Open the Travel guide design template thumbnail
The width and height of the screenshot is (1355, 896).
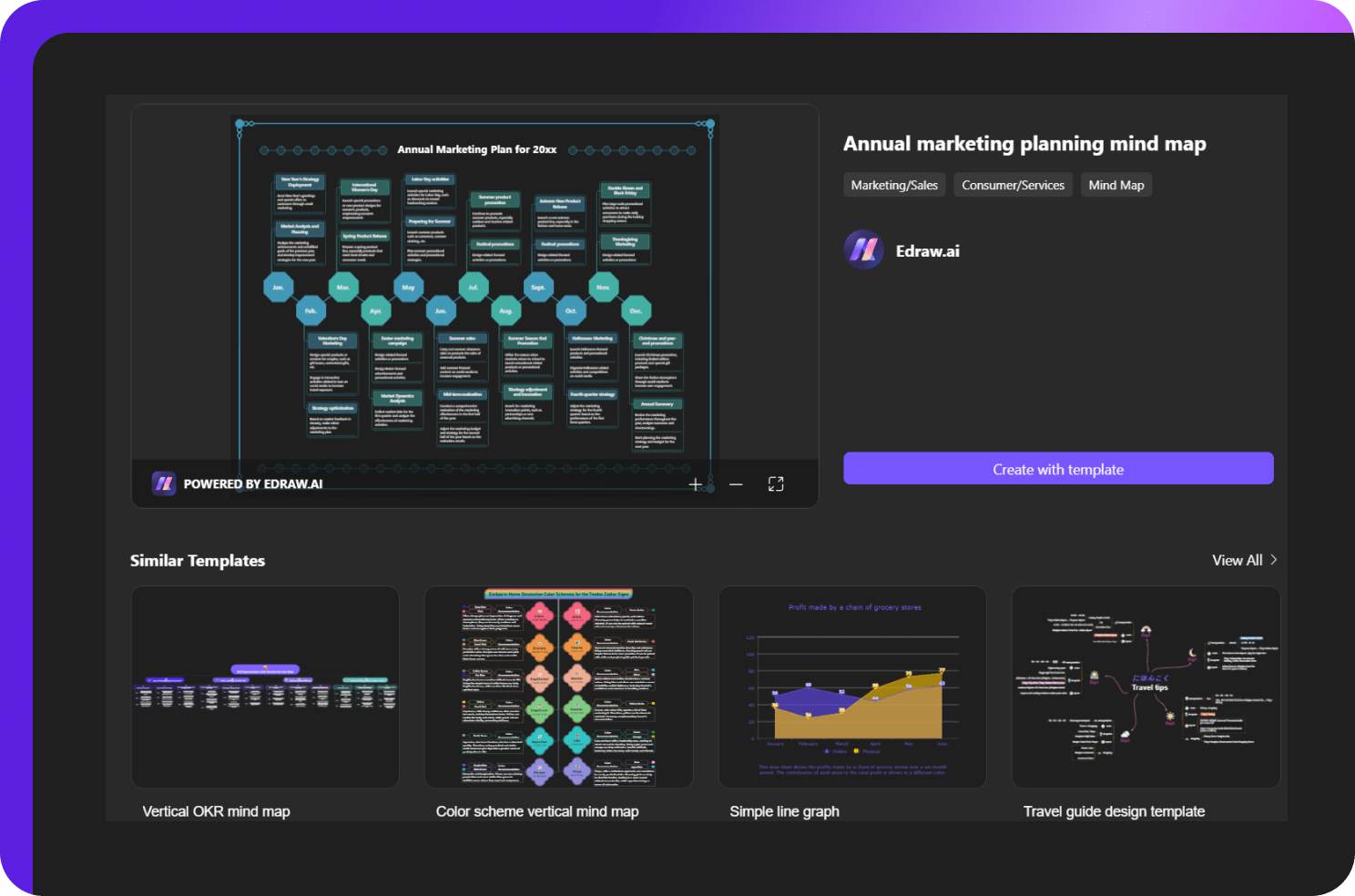pyautogui.click(x=1146, y=687)
